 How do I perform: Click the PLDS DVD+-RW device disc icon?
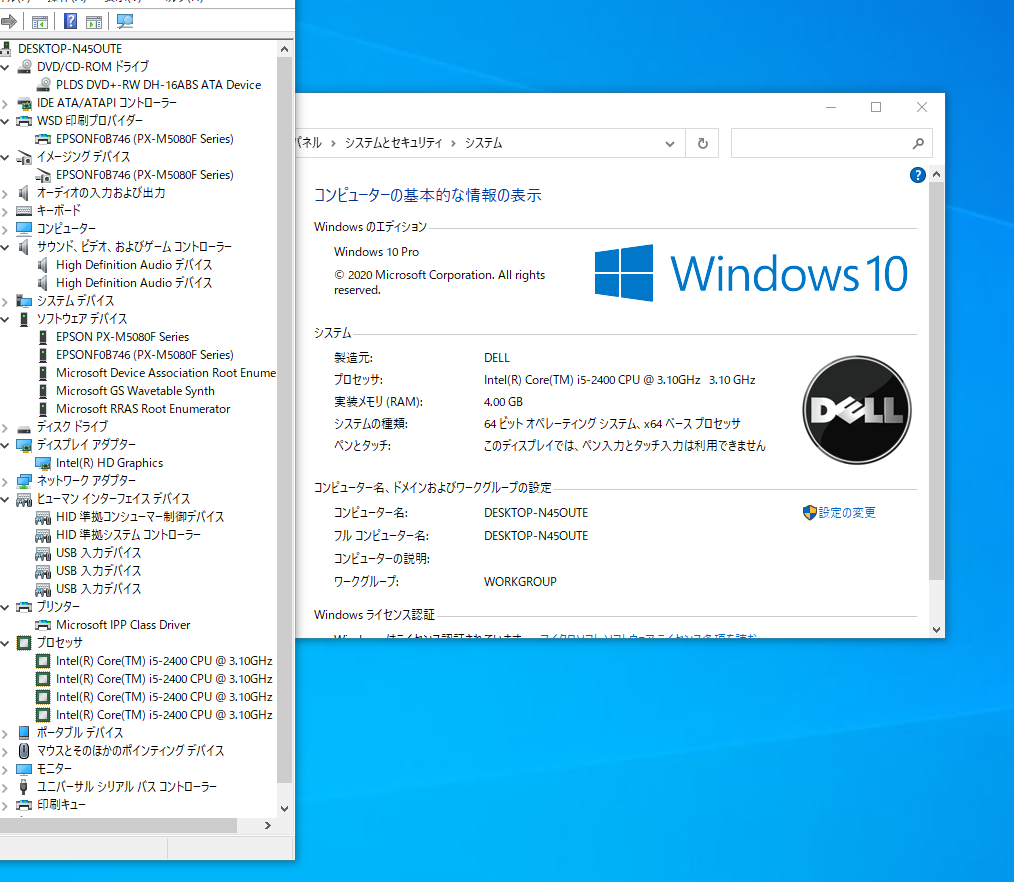(x=43, y=84)
